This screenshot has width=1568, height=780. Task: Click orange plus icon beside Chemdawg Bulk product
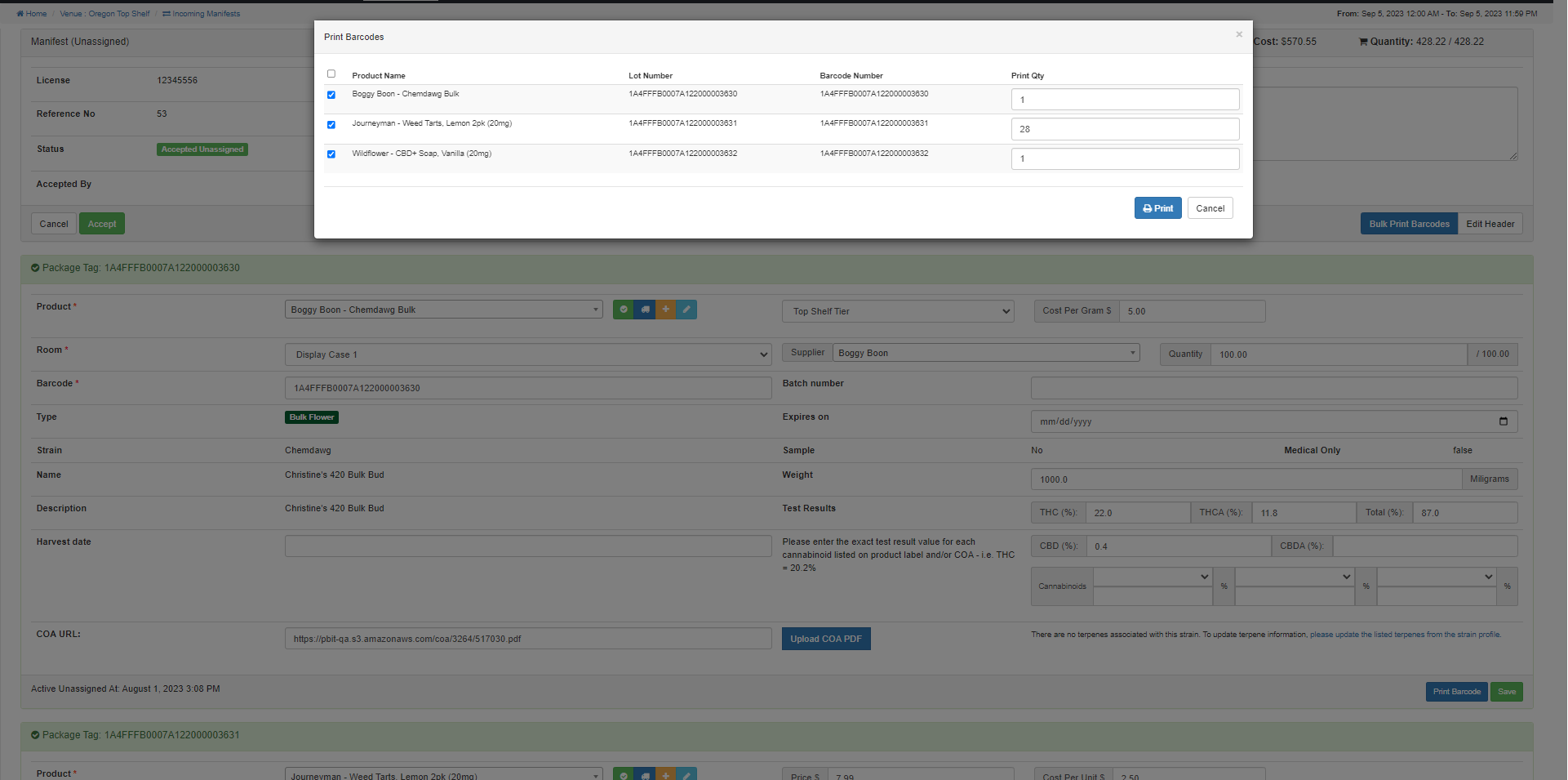pos(665,310)
